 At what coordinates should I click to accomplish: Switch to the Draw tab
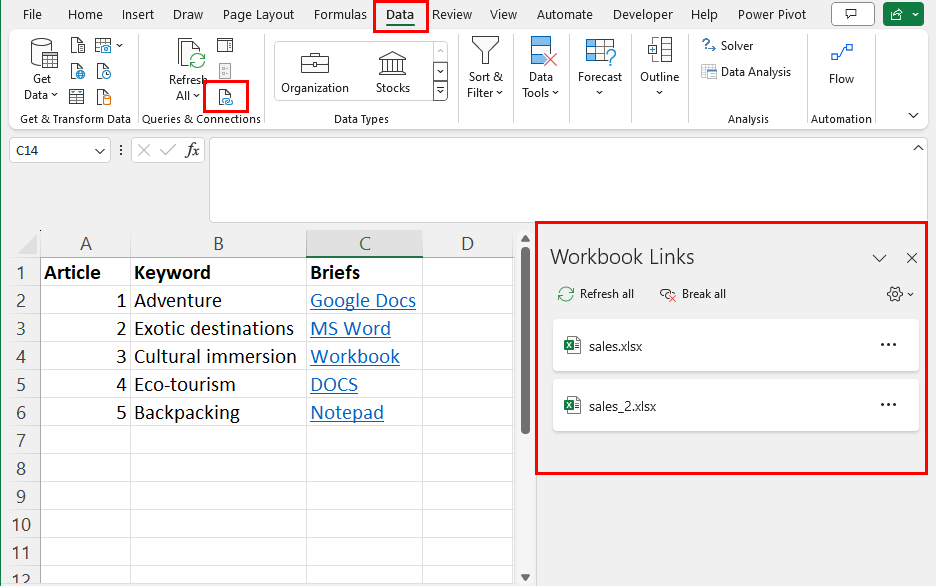(188, 14)
